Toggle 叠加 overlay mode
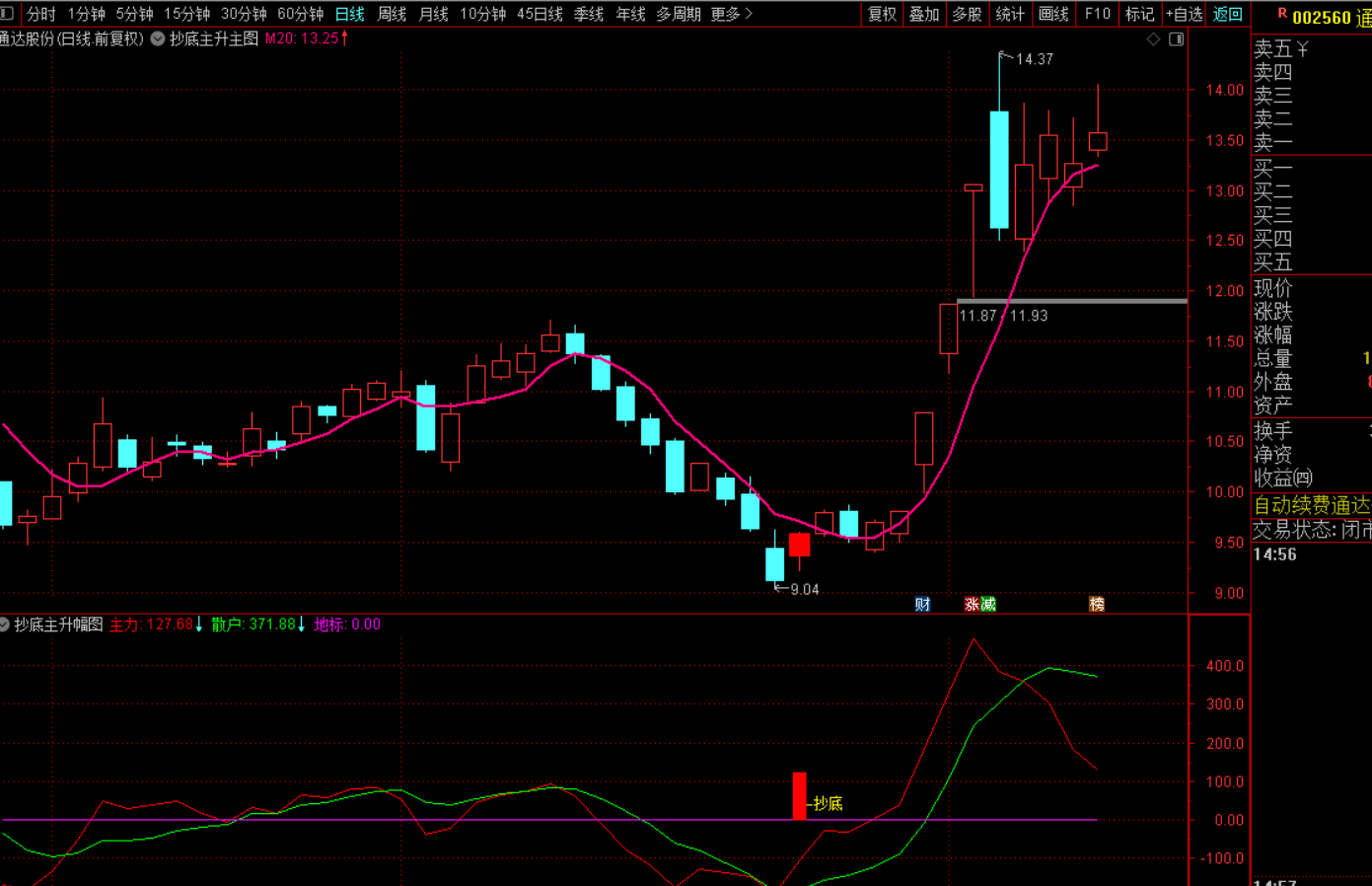The height and width of the screenshot is (886, 1372). (x=924, y=14)
